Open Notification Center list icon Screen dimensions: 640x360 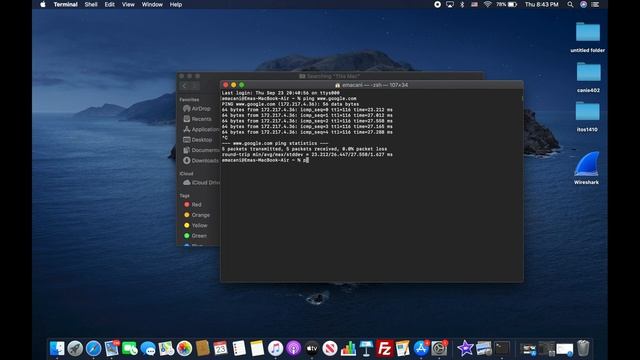click(x=596, y=4)
